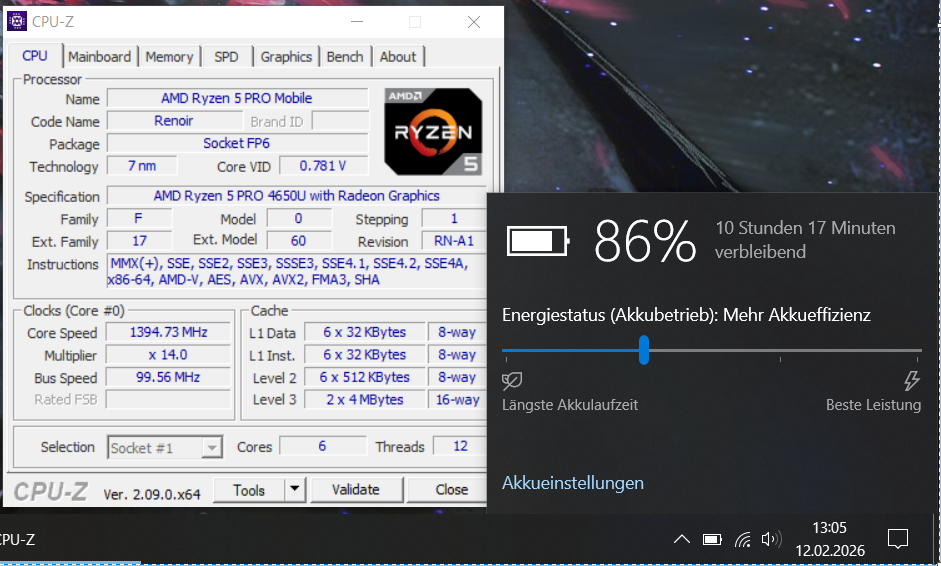Click the power mode slider handle
Screen dimensions: 941x566
click(x=644, y=350)
